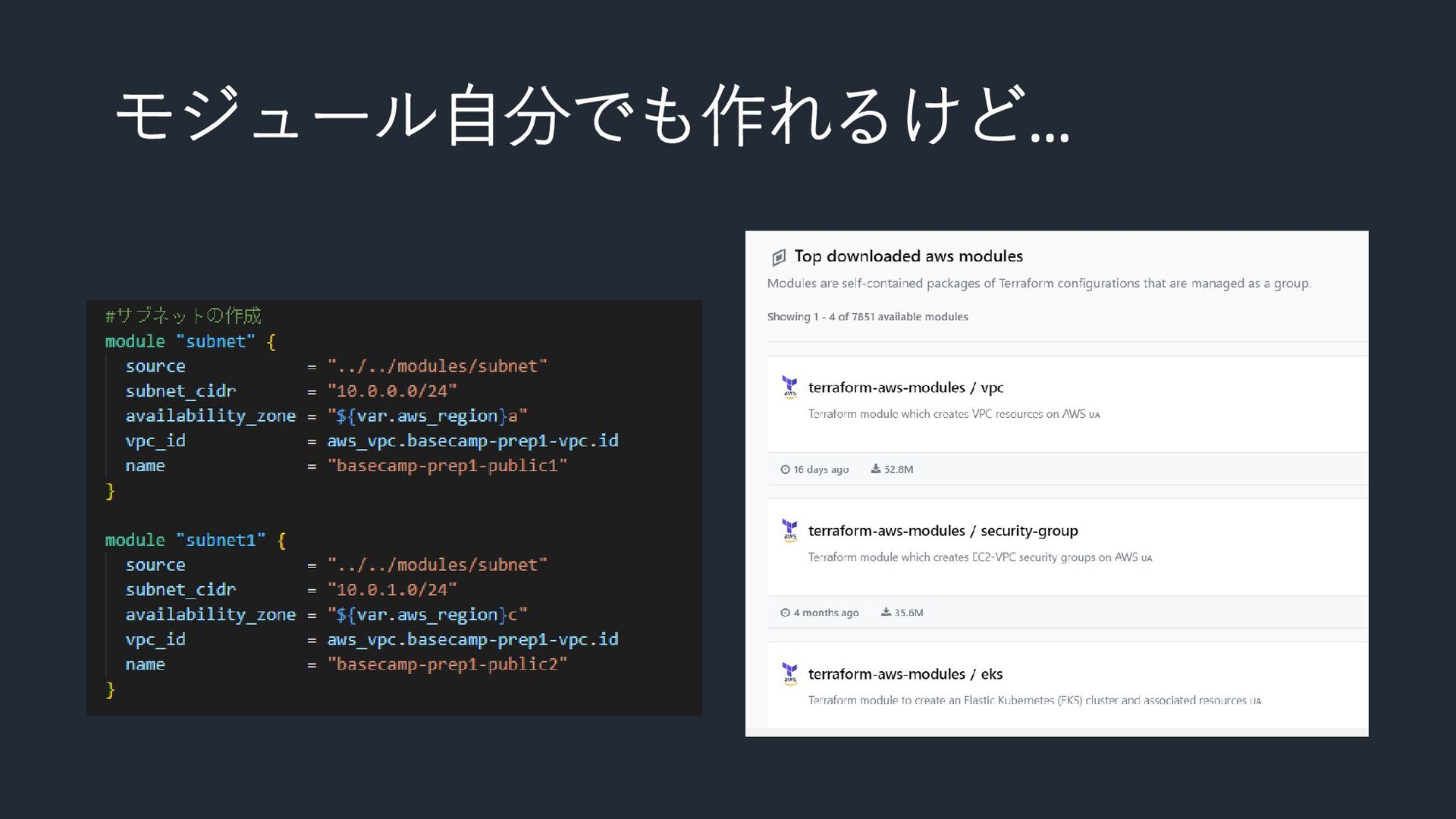Click the module "subnet" declaration line in code
1456x819 pixels.
coord(190,341)
